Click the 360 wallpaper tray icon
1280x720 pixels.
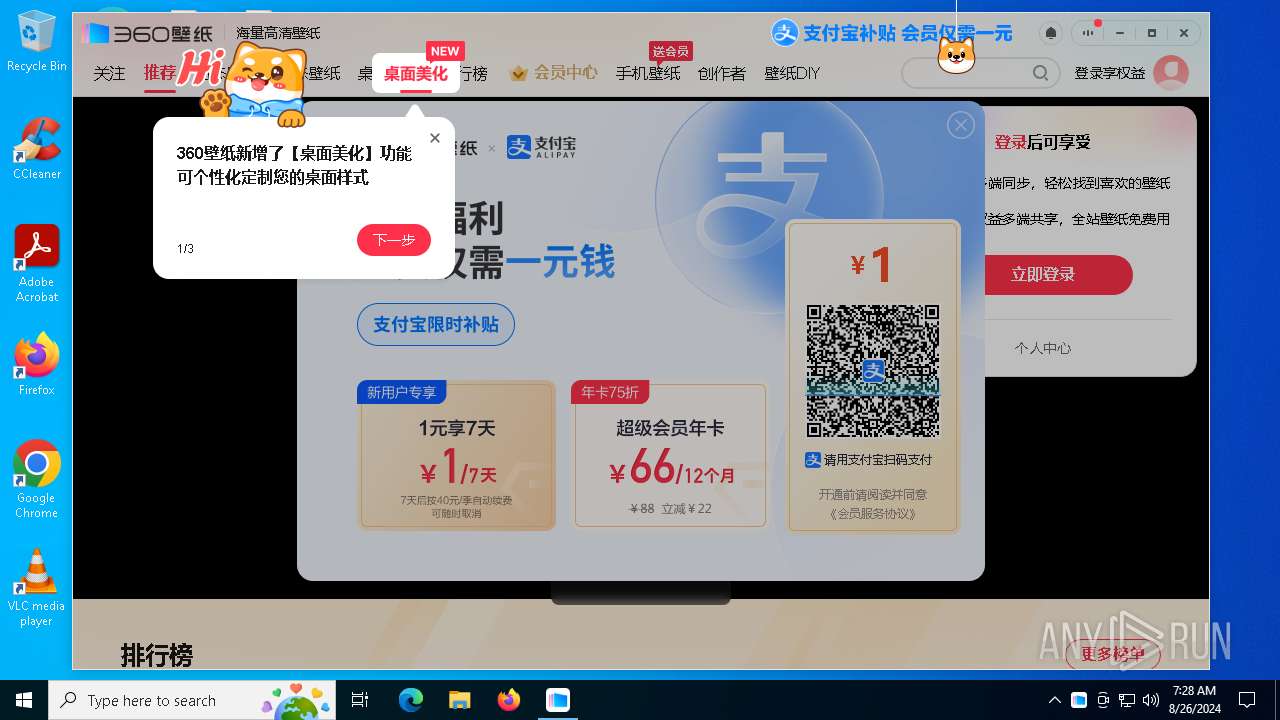[x=1079, y=700]
